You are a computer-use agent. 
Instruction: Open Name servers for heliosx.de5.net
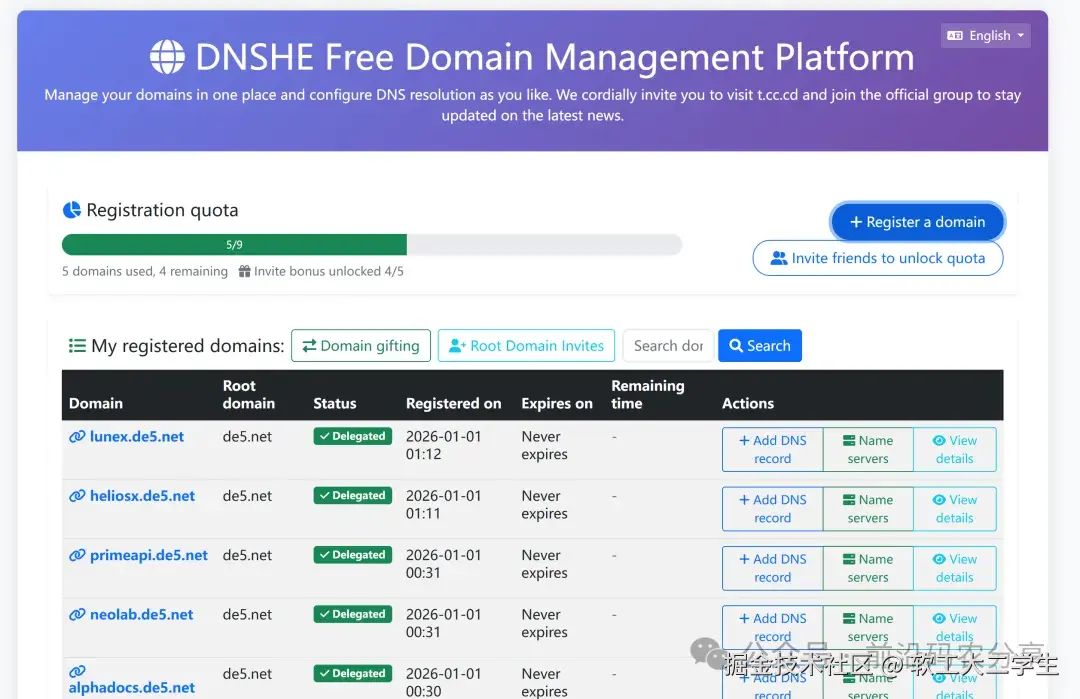[868, 509]
